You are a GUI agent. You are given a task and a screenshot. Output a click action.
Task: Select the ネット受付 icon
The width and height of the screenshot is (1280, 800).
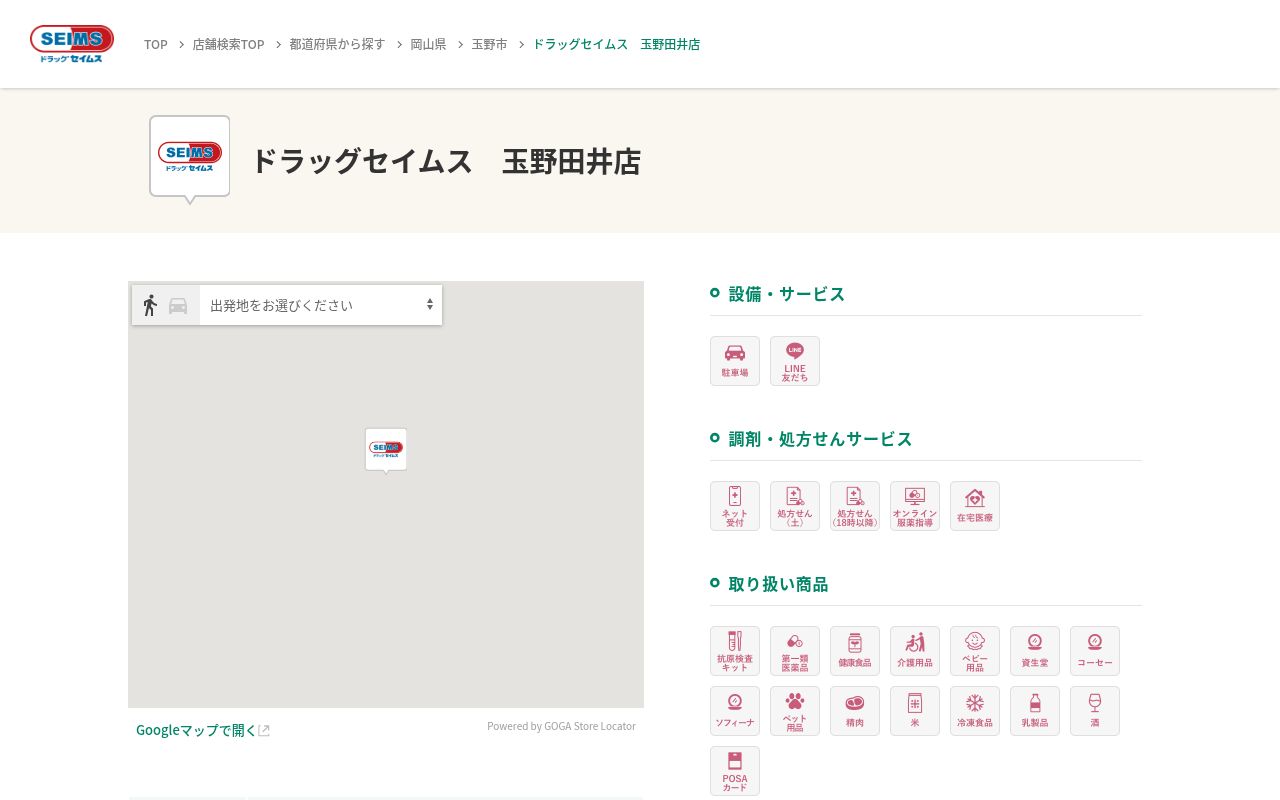click(x=735, y=506)
